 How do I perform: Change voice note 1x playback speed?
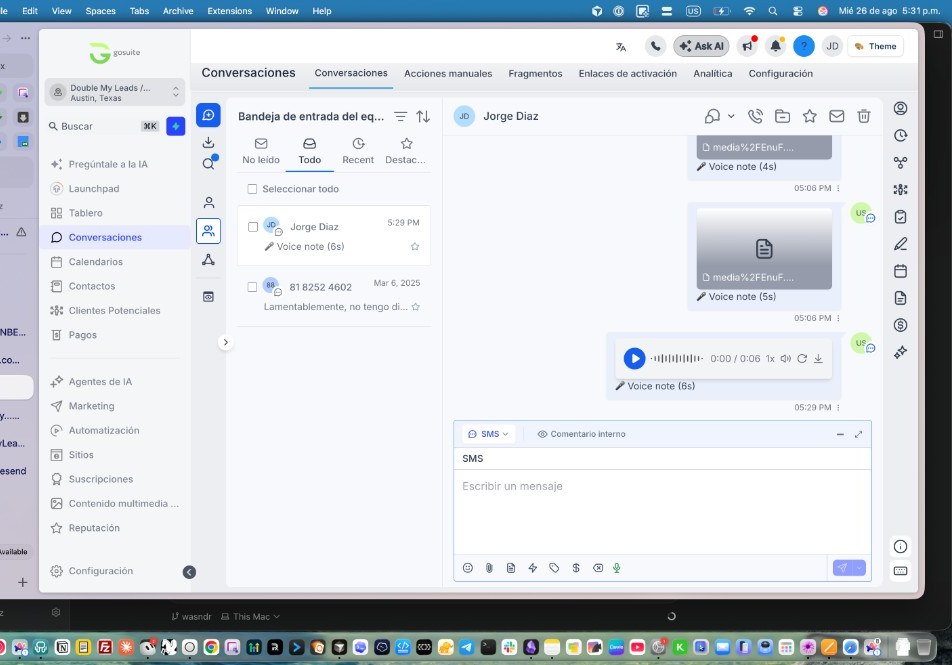[770, 359]
